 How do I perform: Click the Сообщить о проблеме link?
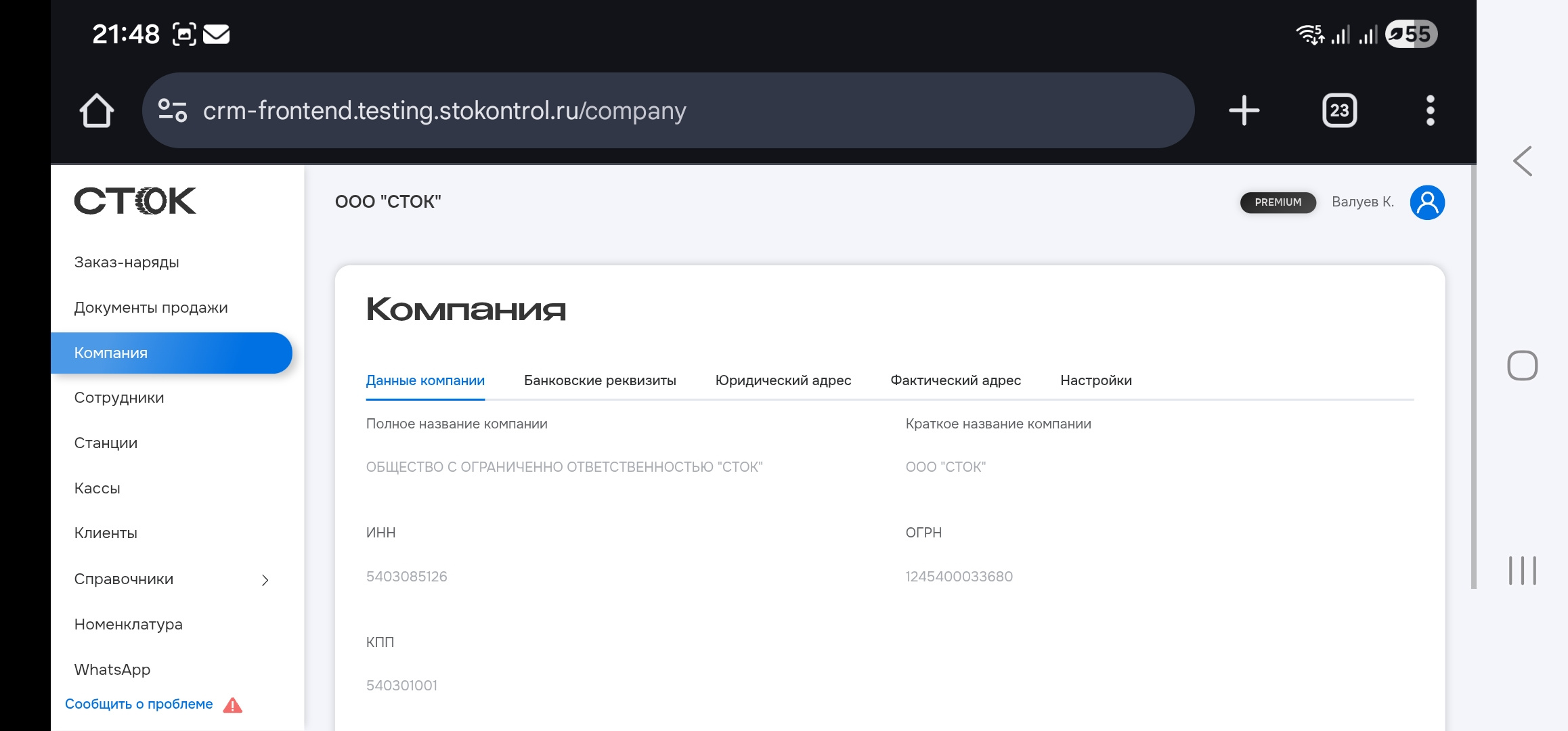pos(139,704)
